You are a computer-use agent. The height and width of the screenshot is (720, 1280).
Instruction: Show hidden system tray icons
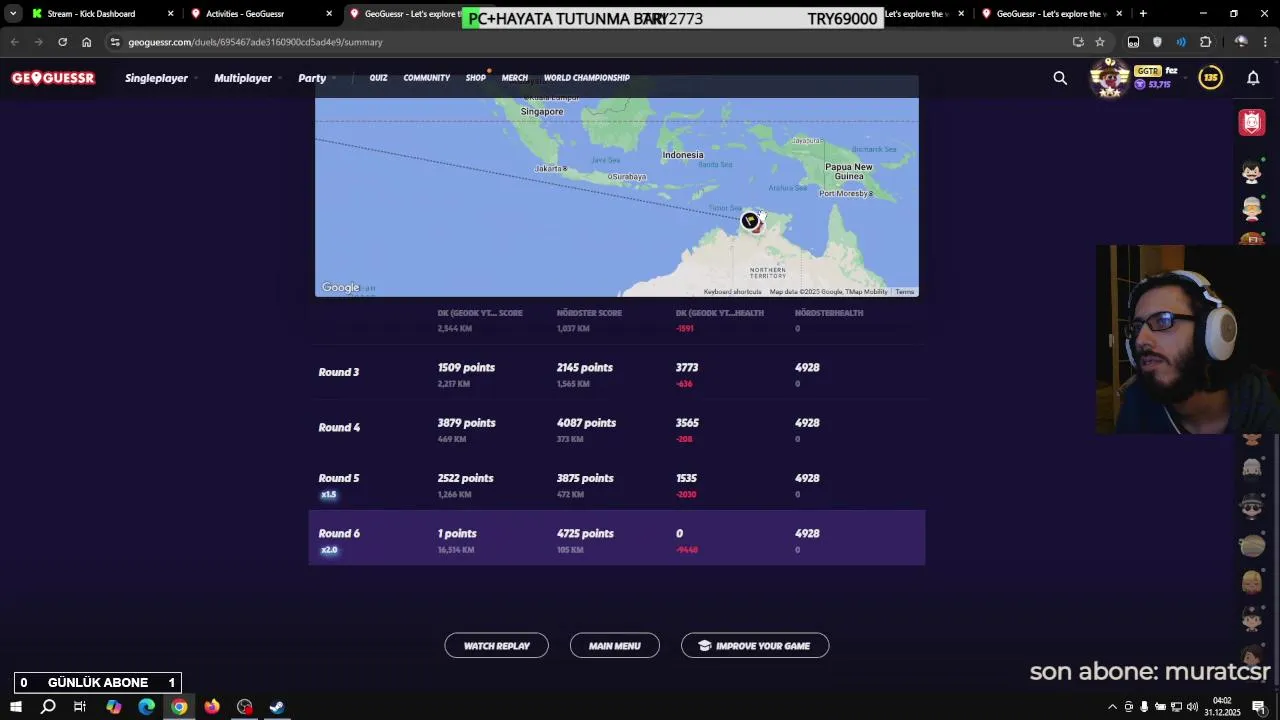tap(1113, 707)
